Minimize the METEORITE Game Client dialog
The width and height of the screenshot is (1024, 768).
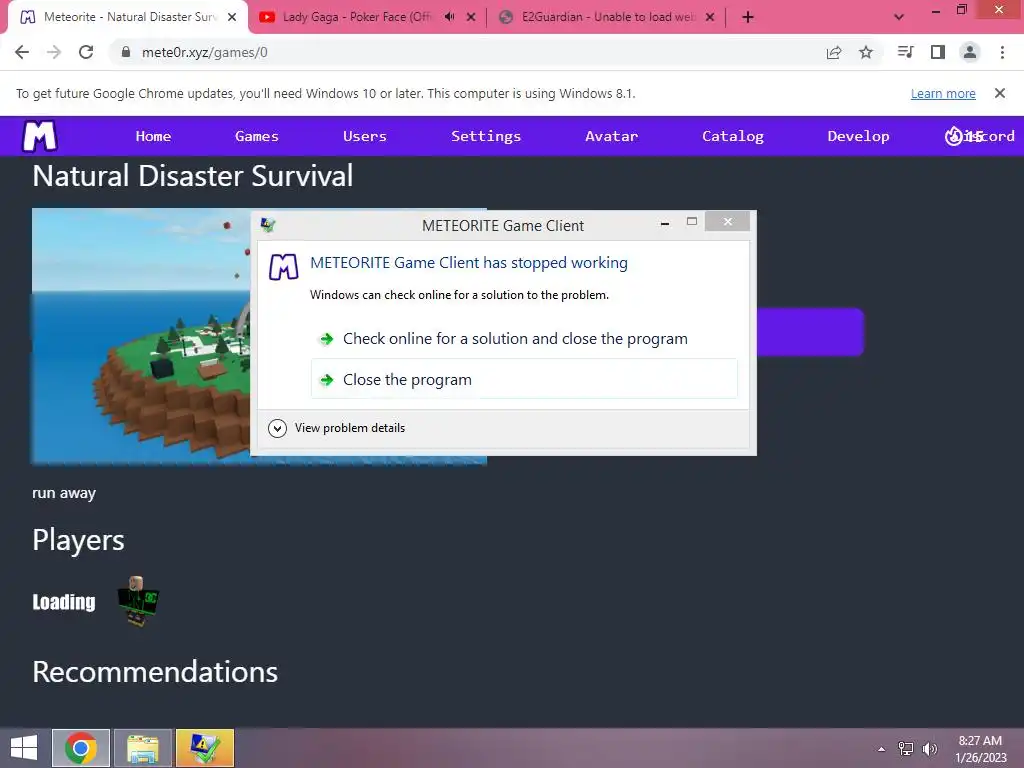click(665, 223)
